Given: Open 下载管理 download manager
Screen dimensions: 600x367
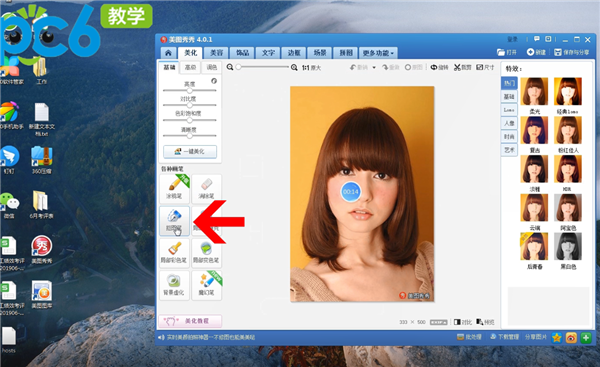Looking at the screenshot, I should click(x=505, y=337).
